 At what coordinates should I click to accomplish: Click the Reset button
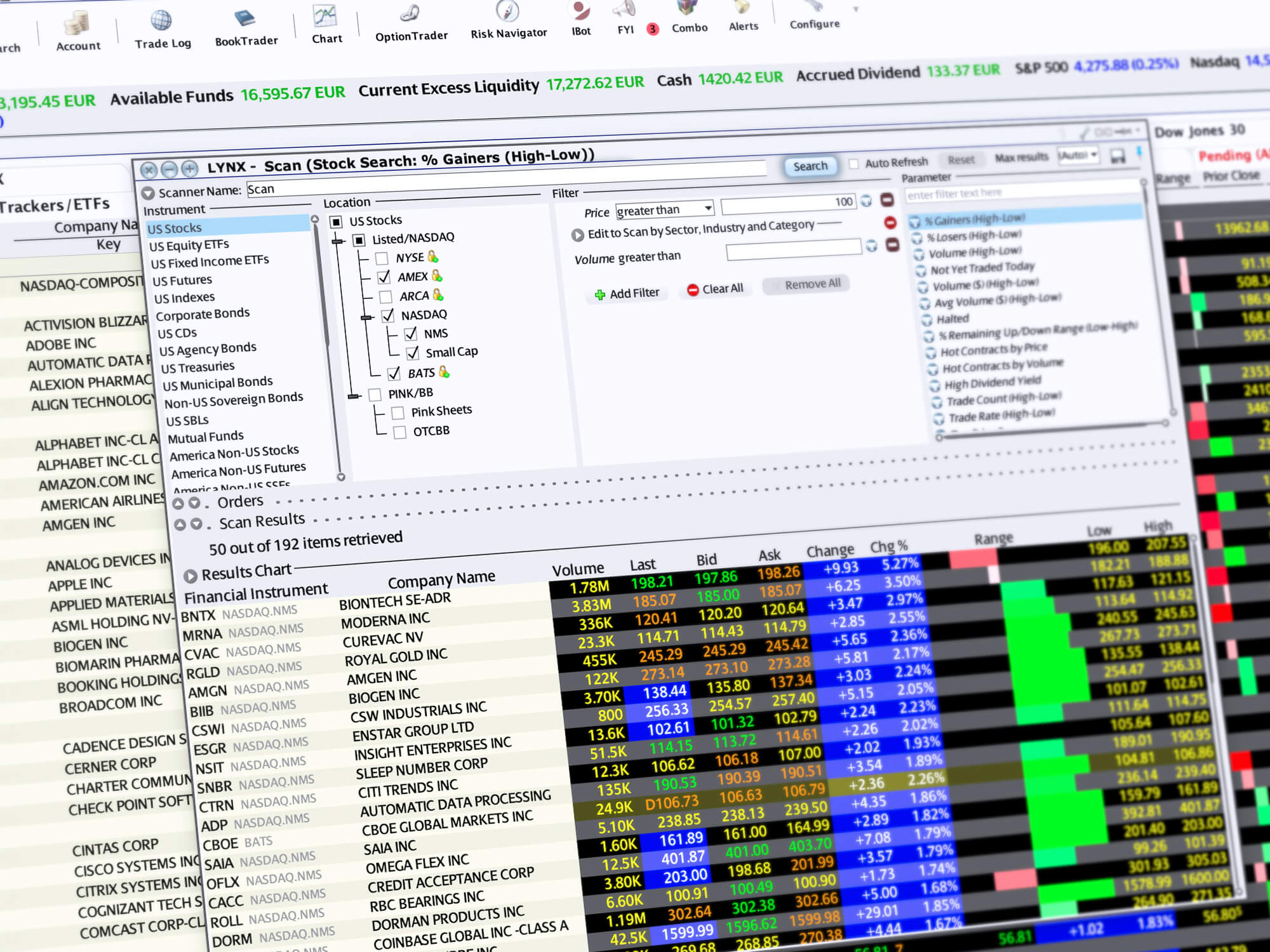click(961, 160)
